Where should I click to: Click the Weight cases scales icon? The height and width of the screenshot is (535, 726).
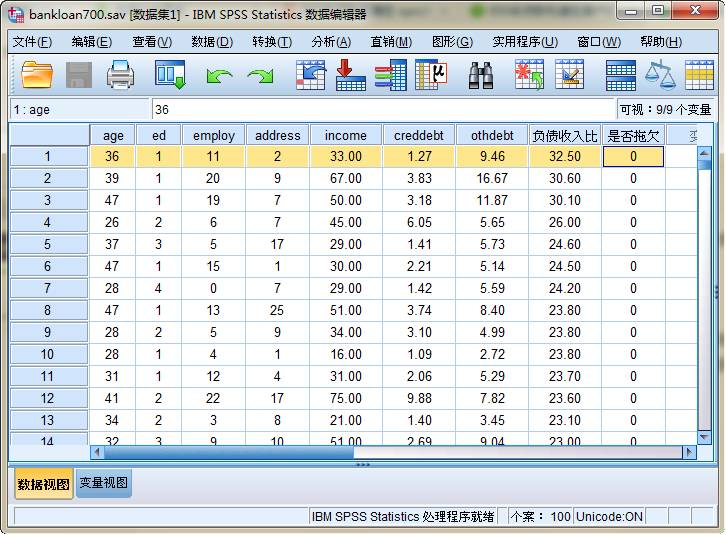[660, 75]
